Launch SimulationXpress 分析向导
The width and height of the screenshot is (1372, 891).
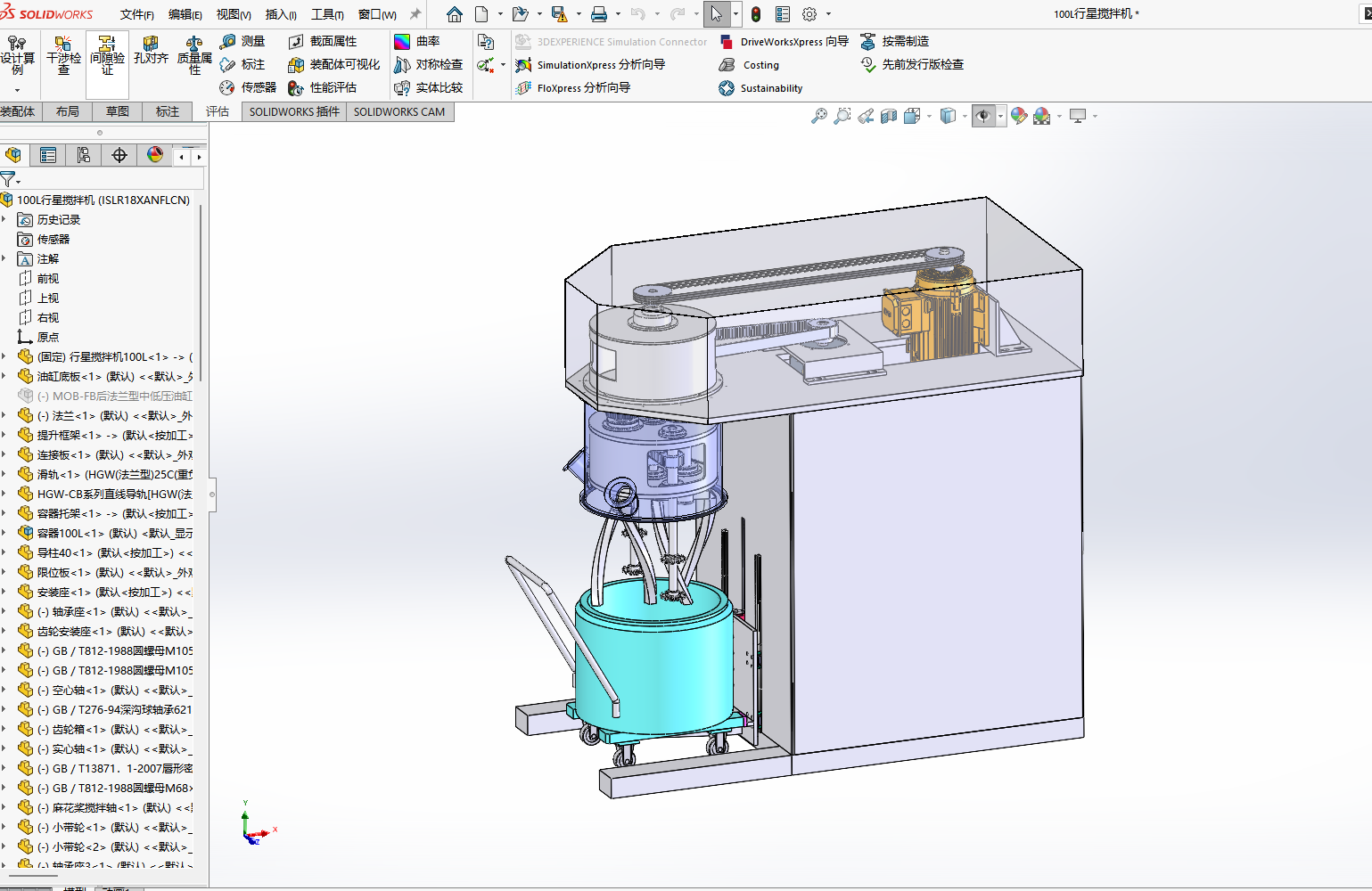click(590, 64)
